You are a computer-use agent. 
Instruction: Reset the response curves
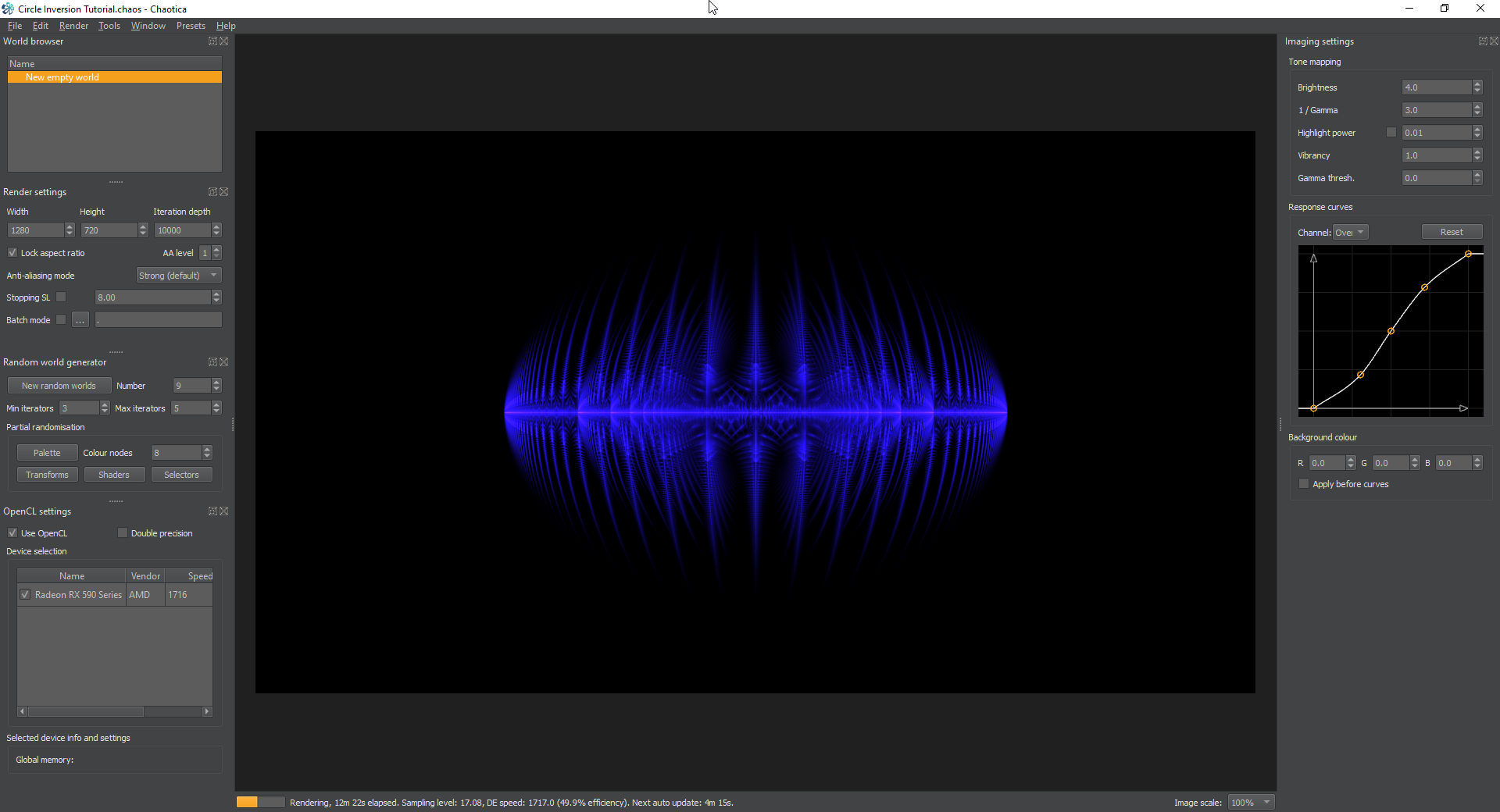[1452, 232]
